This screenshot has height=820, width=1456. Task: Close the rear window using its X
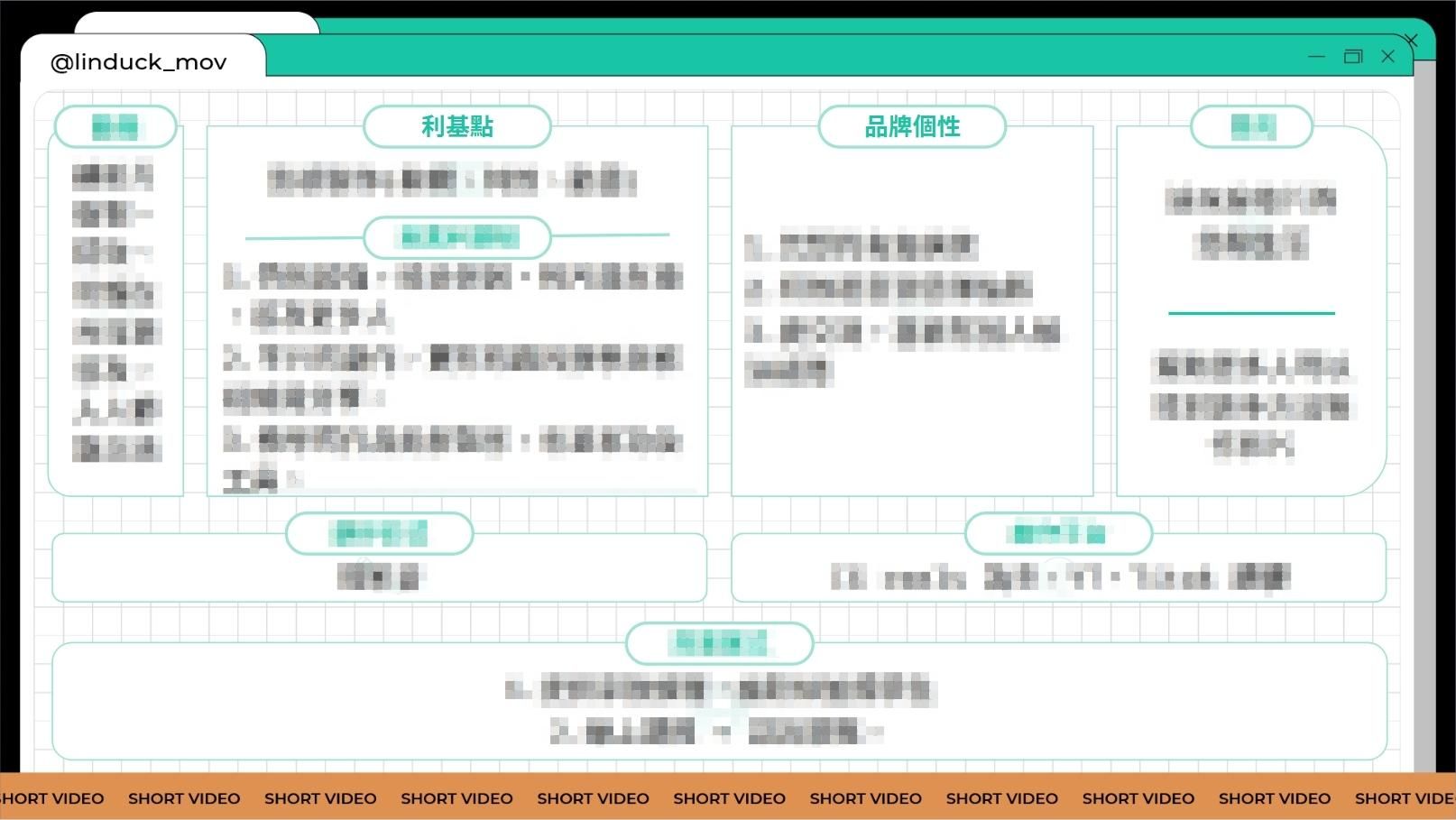pos(1412,40)
